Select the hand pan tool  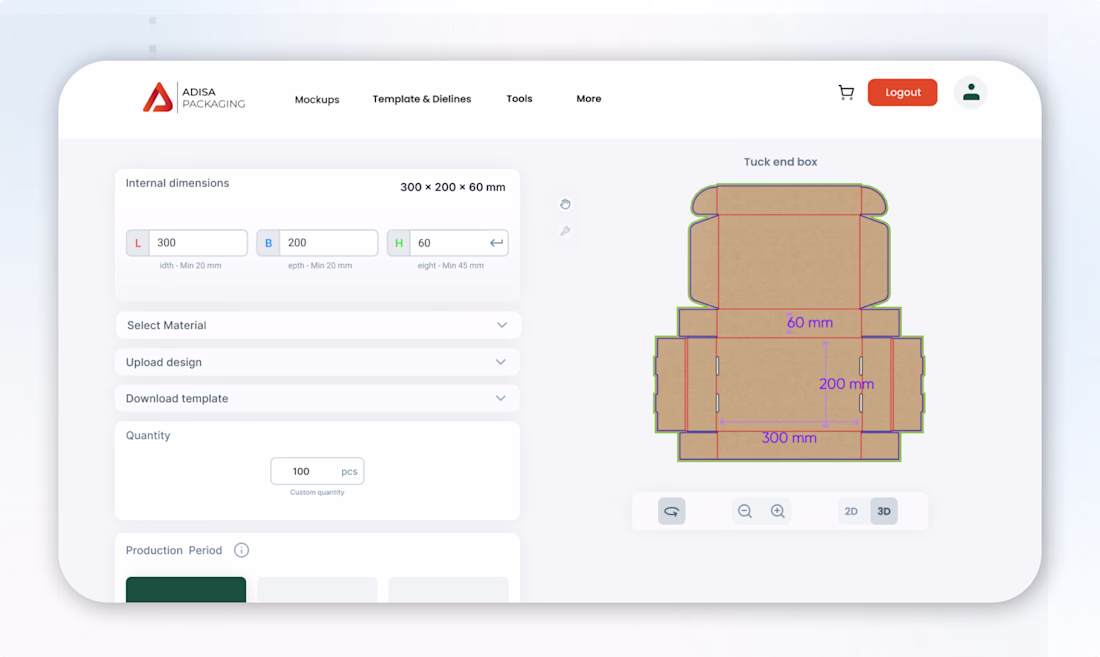click(565, 204)
